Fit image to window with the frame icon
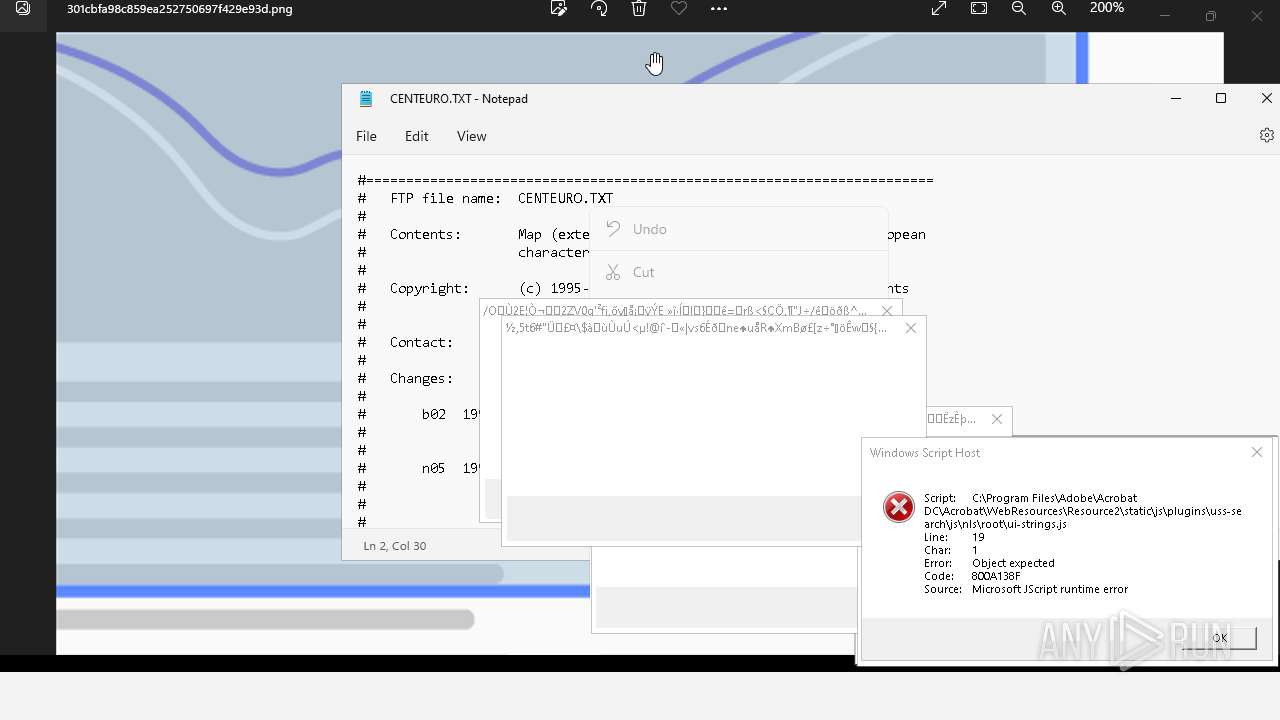The height and width of the screenshot is (720, 1280). tap(979, 8)
